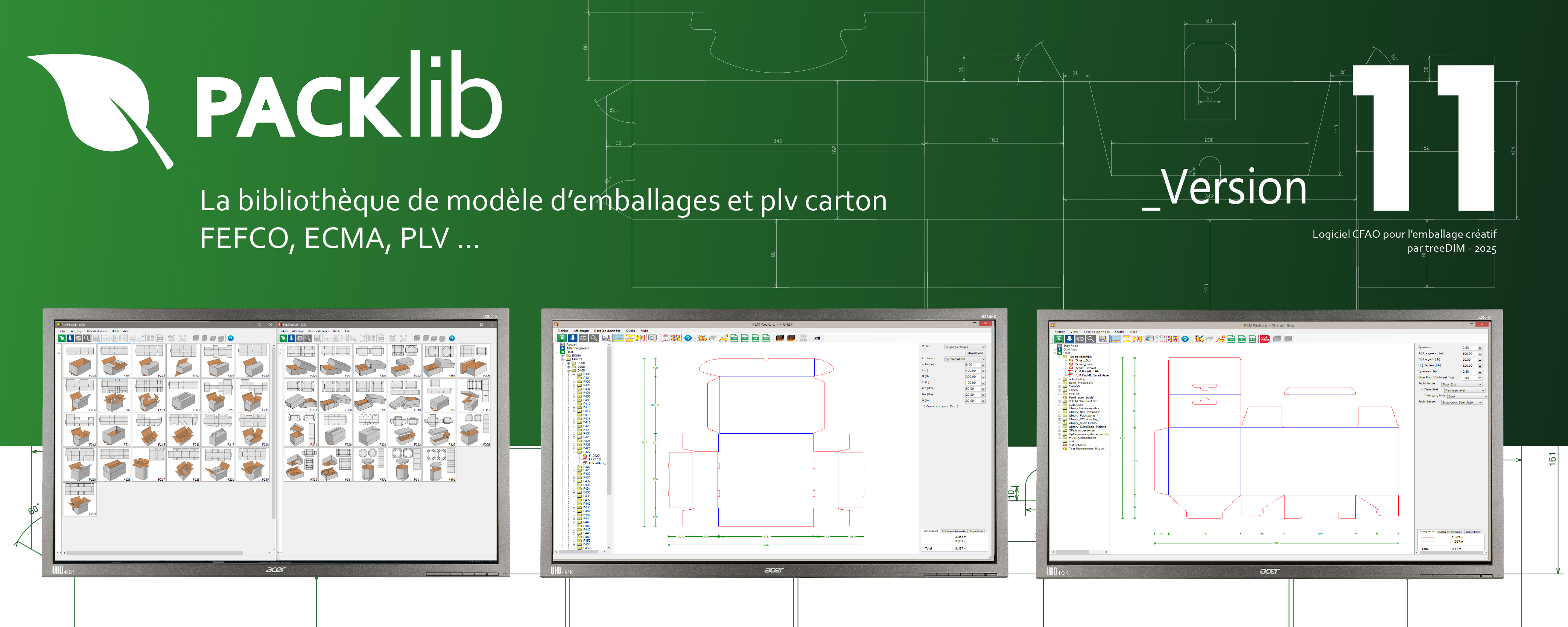Click green PDF export icon in F_0427 window
The height and width of the screenshot is (627, 1568).
click(x=767, y=338)
